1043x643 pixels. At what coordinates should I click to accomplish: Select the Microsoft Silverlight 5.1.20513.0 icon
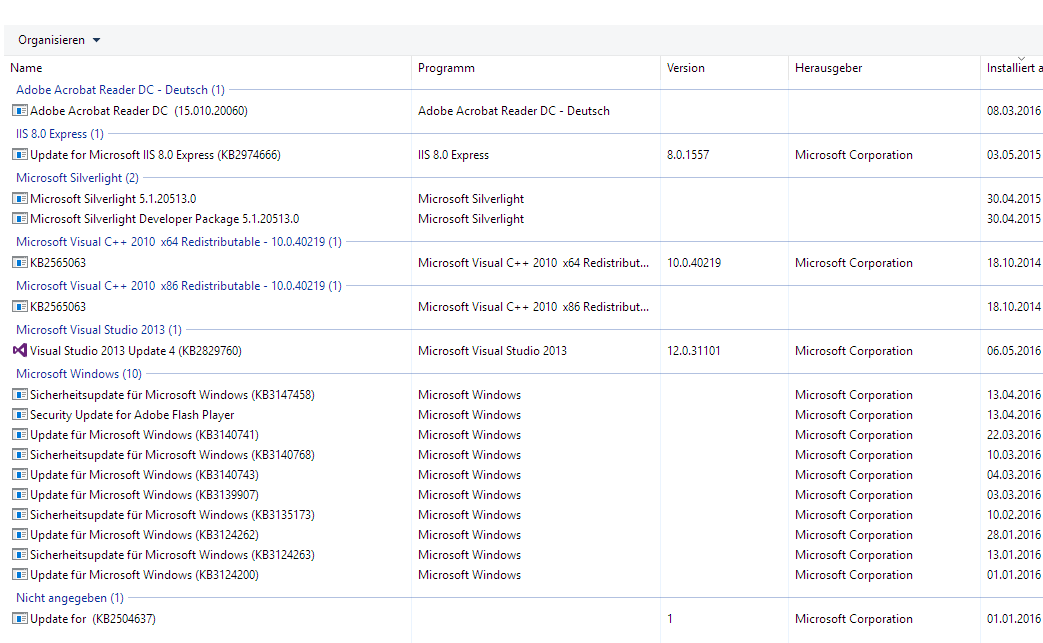pos(20,199)
